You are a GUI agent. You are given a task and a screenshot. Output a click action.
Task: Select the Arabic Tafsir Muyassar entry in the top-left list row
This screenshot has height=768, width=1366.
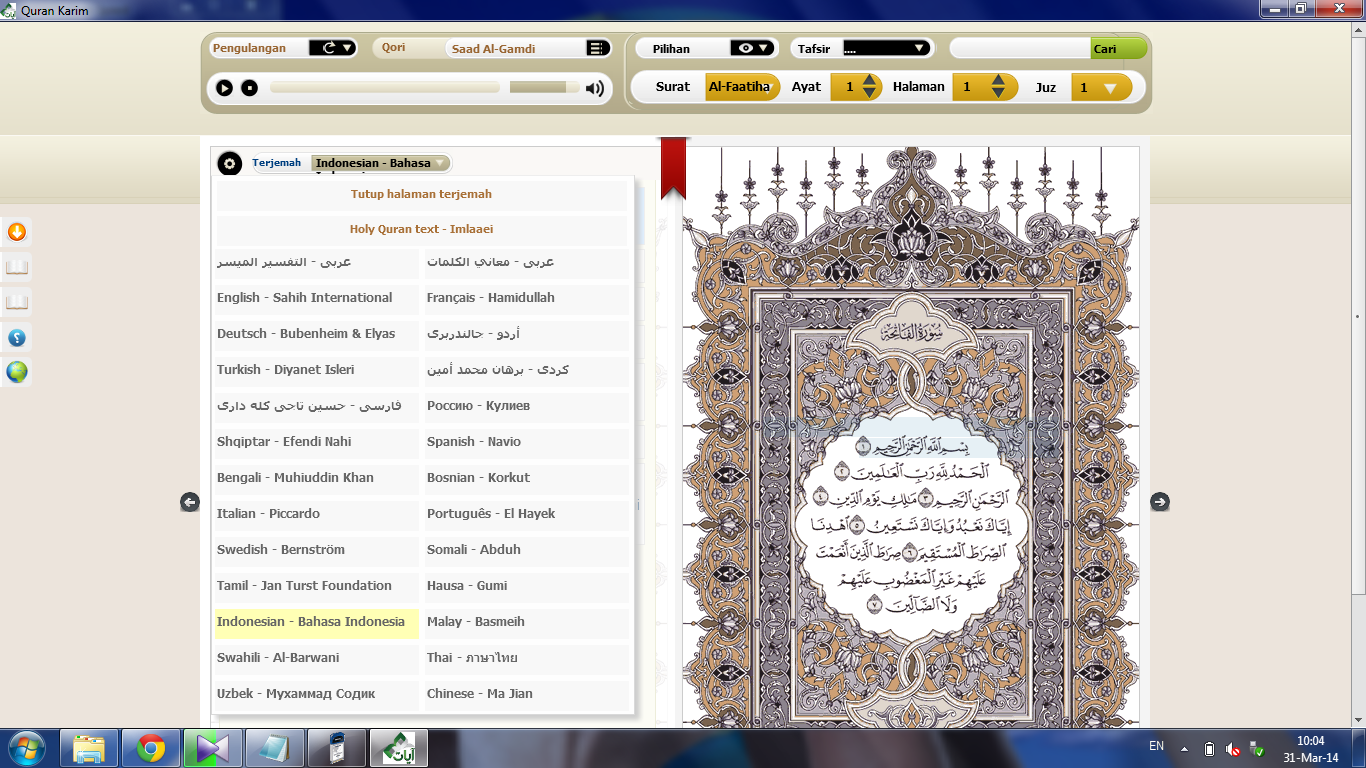317,263
